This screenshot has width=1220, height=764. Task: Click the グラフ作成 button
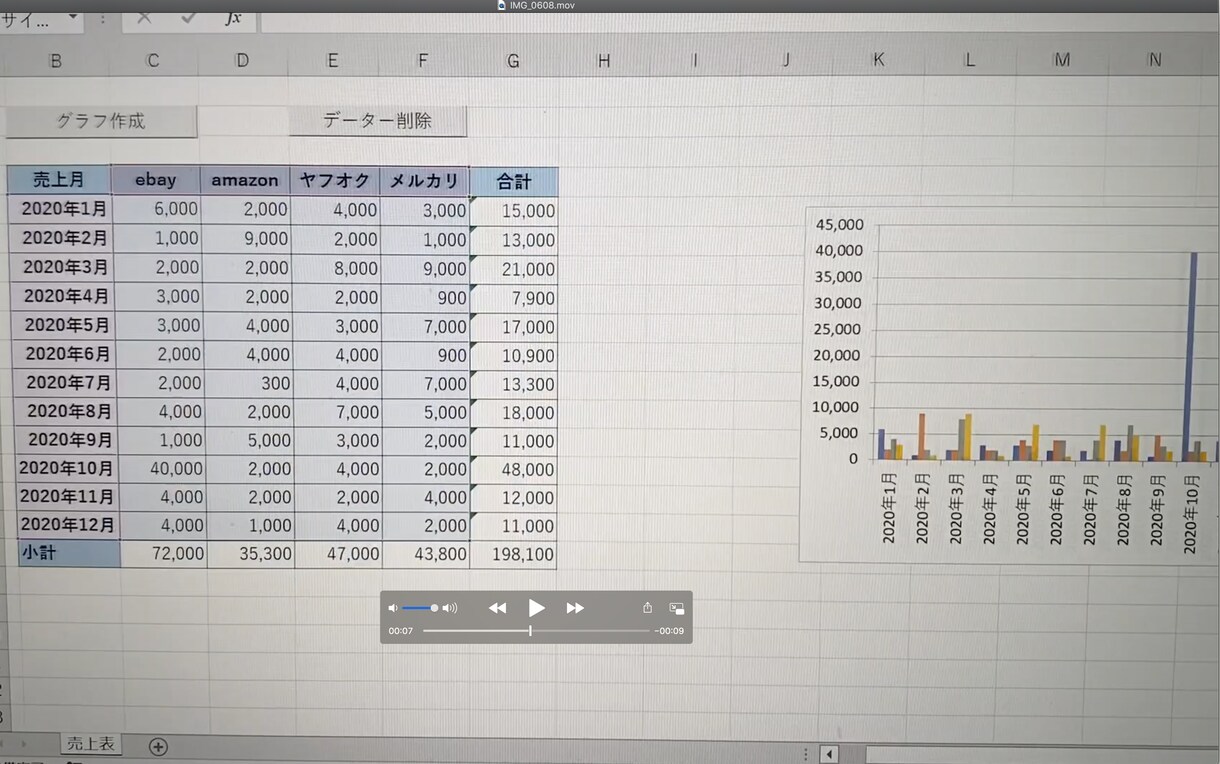pos(101,121)
